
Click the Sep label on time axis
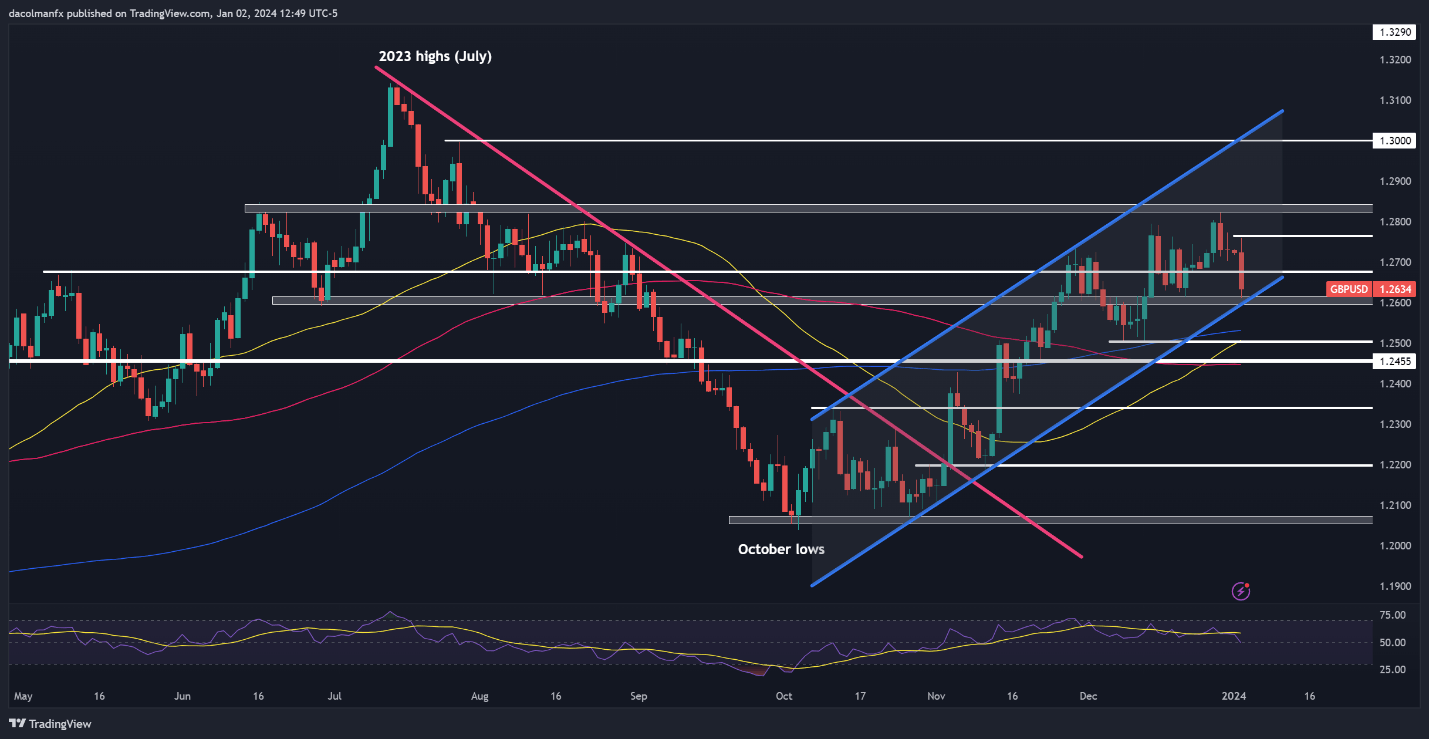click(637, 695)
